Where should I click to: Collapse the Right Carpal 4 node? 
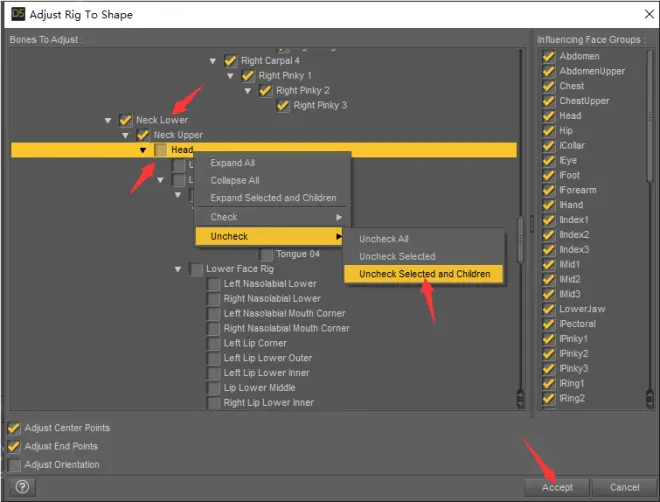pos(213,61)
